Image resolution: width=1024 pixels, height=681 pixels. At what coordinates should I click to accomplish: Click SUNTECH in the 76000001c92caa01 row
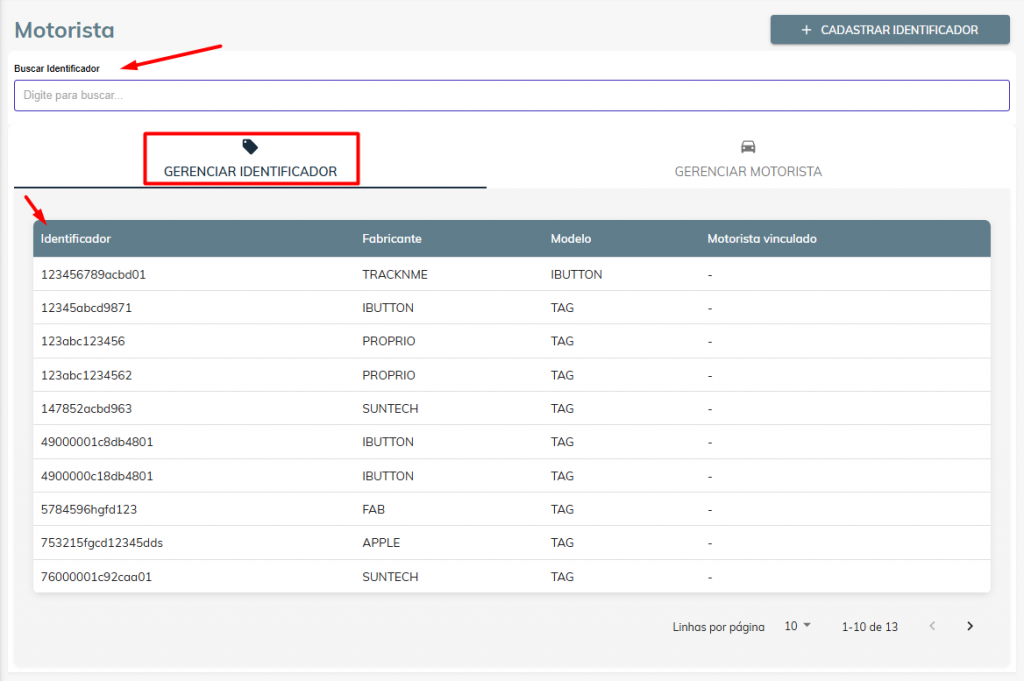coord(391,577)
